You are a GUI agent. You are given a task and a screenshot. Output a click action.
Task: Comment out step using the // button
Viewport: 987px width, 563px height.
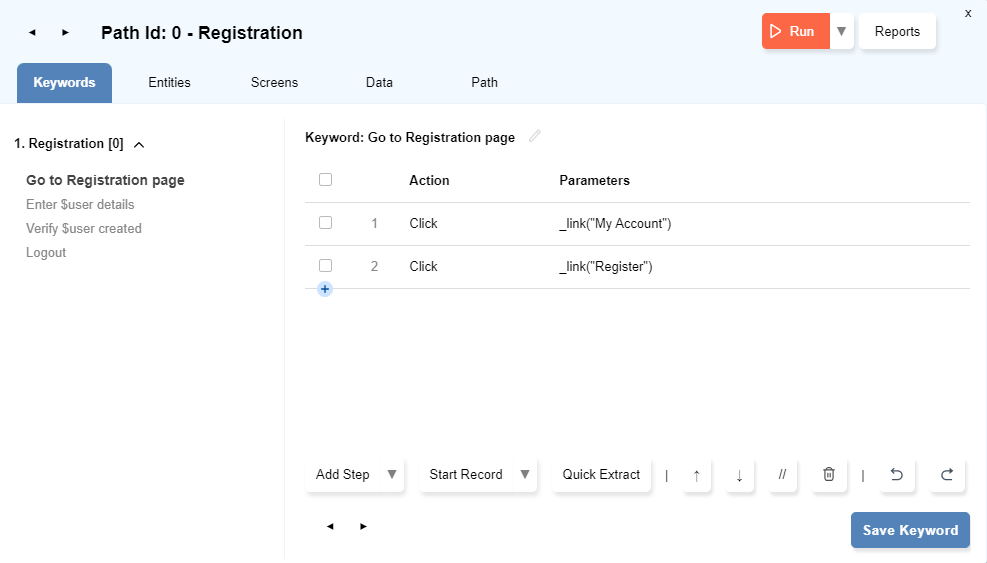click(782, 475)
